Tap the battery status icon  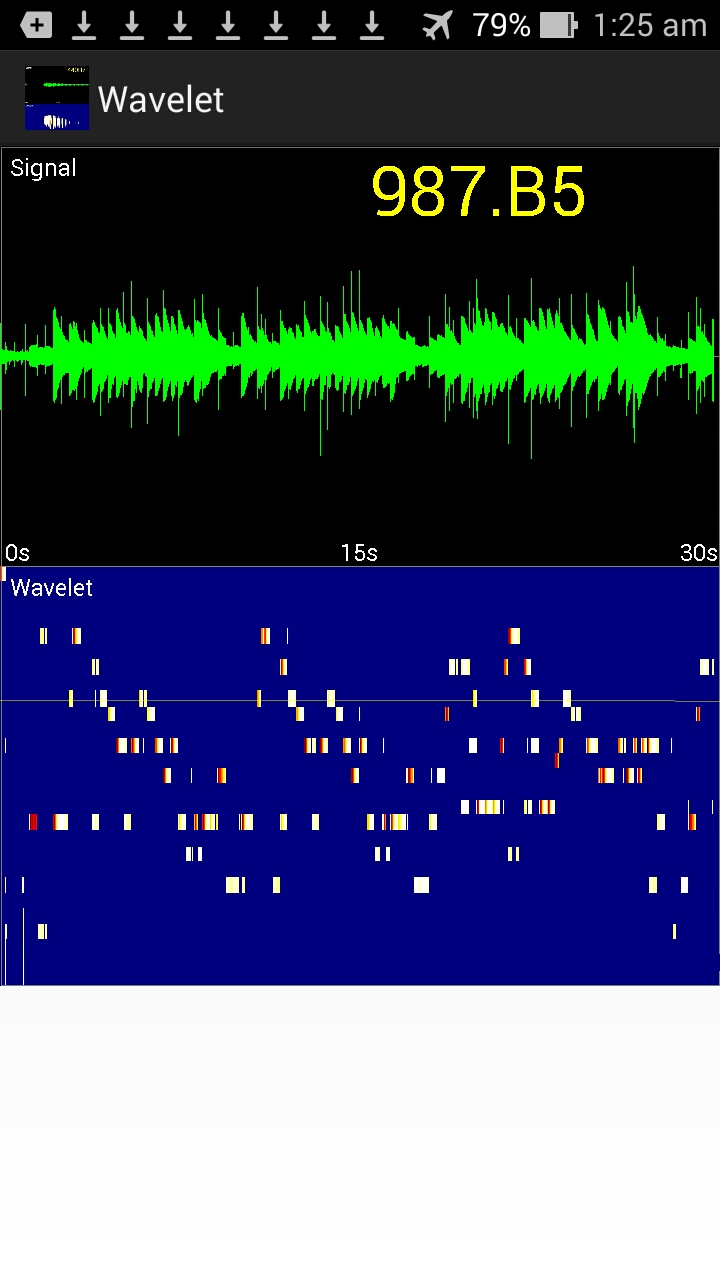(559, 25)
